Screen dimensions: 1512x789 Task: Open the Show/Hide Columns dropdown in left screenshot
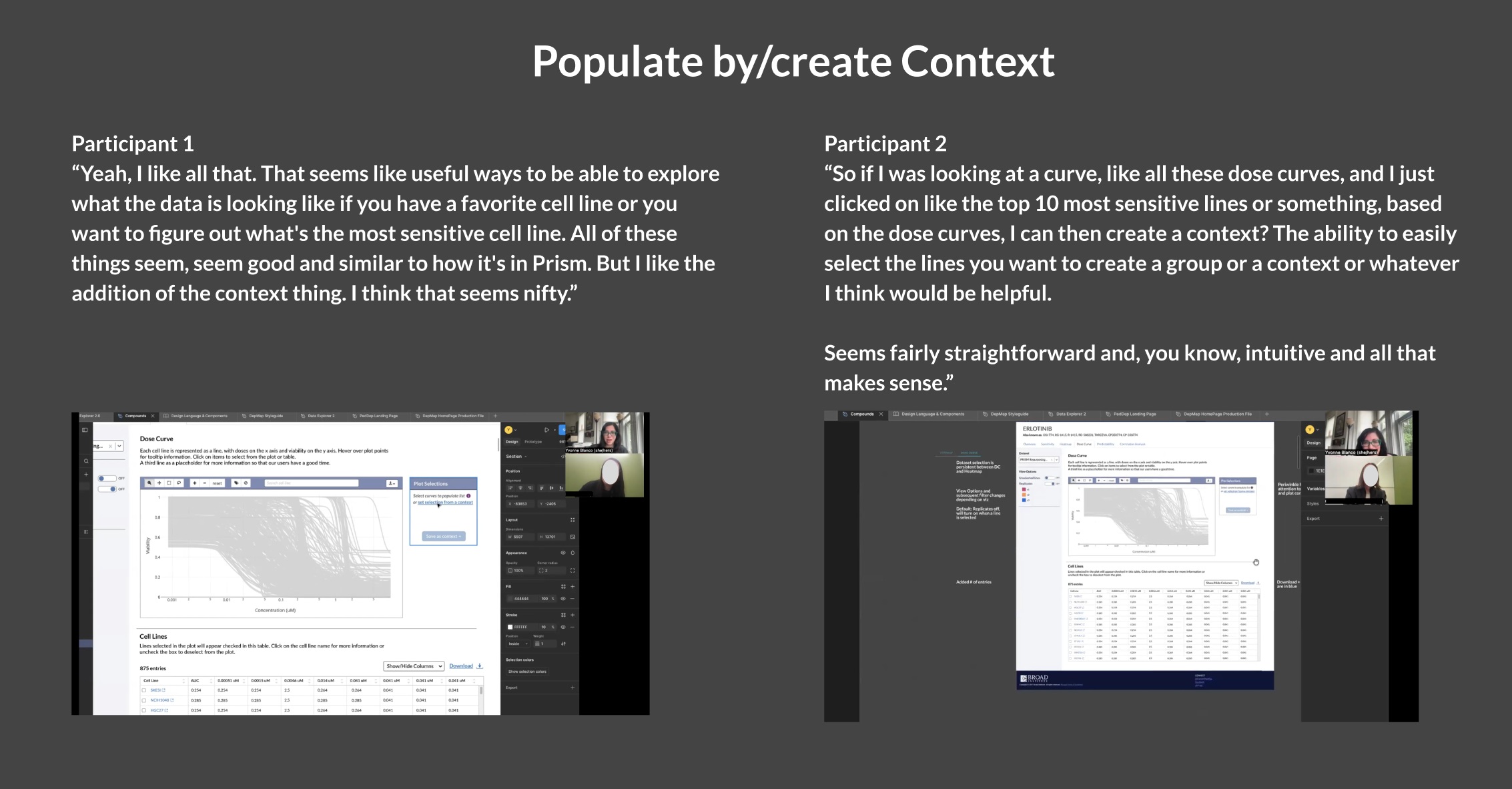coord(414,666)
